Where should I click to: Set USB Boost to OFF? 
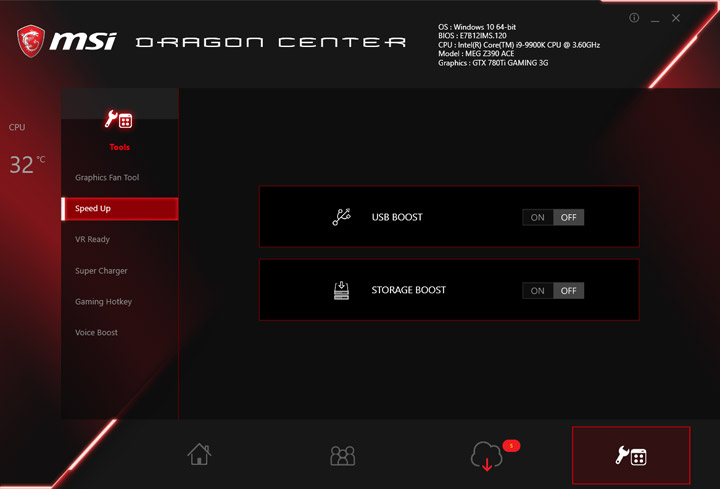[568, 217]
